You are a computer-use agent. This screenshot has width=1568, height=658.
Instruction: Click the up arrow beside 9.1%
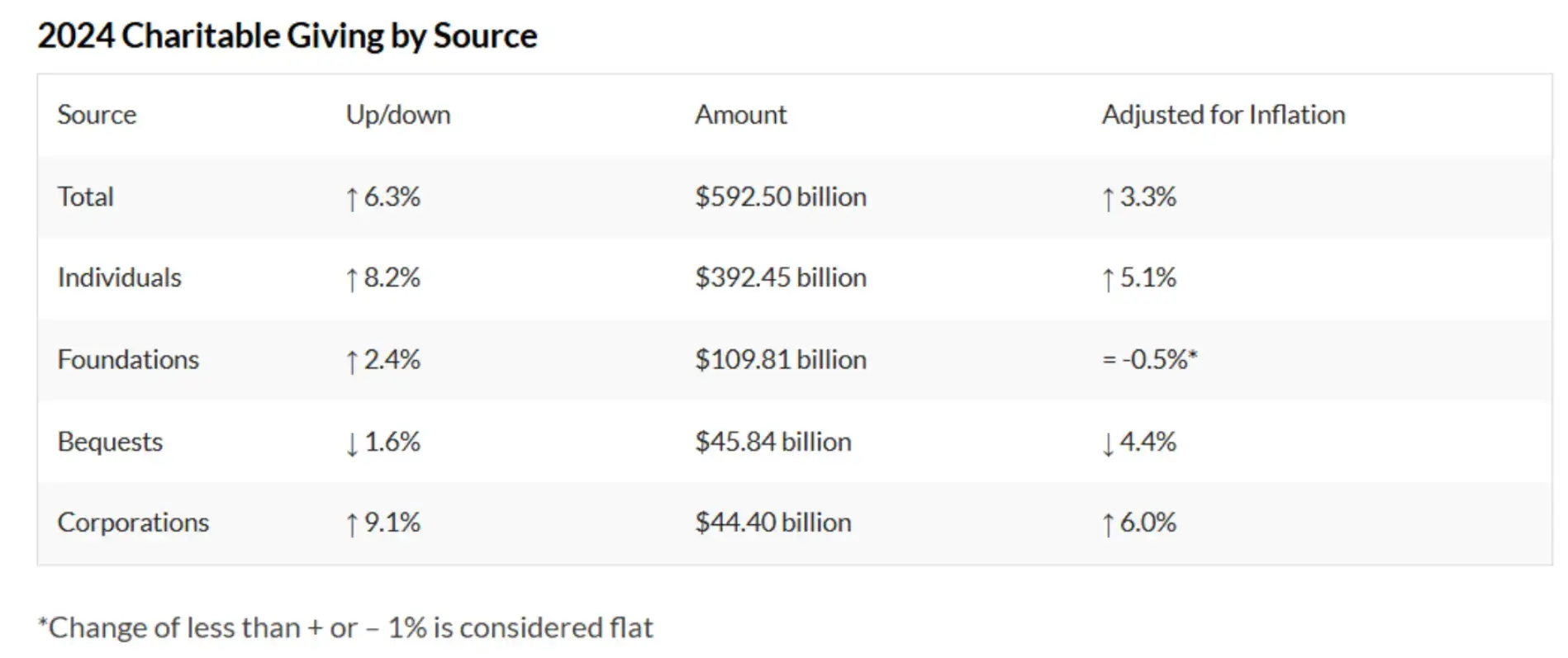tap(352, 523)
